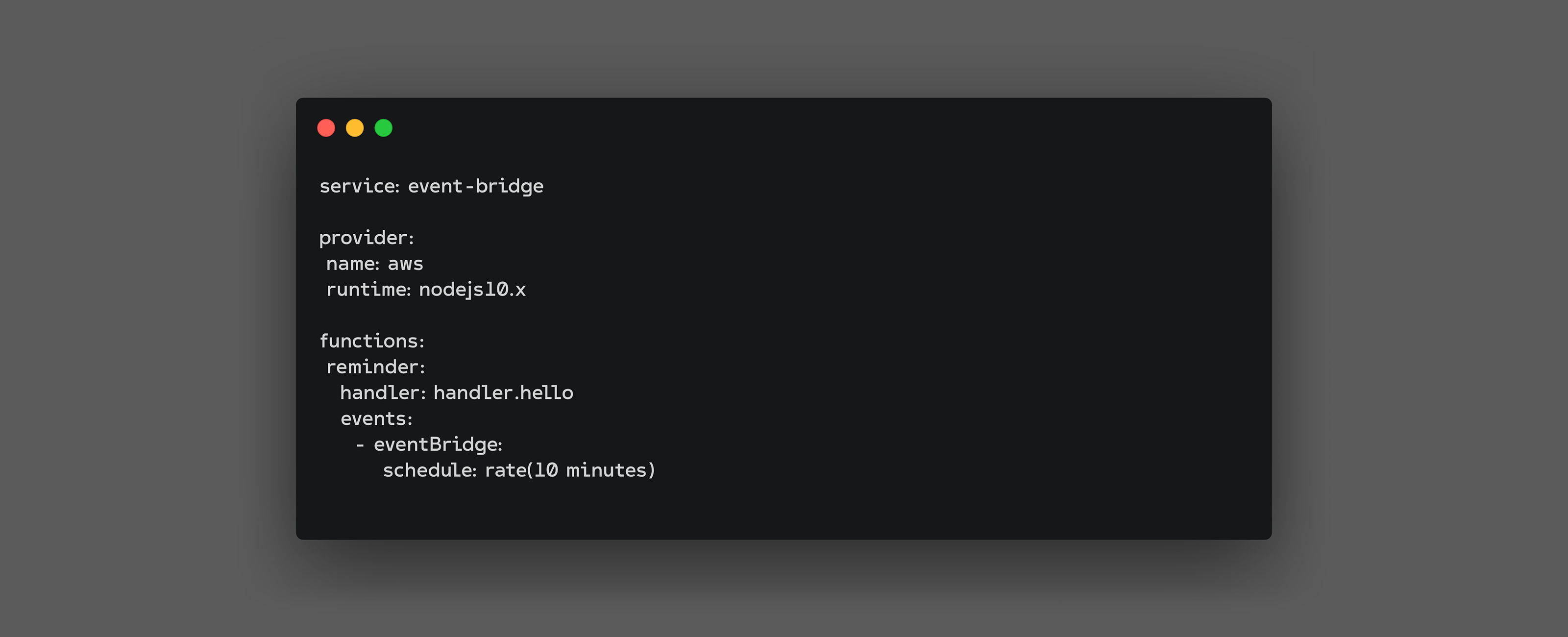This screenshot has height=637, width=1568.
Task: Click the 'eventBridge:' key text
Action: click(438, 444)
